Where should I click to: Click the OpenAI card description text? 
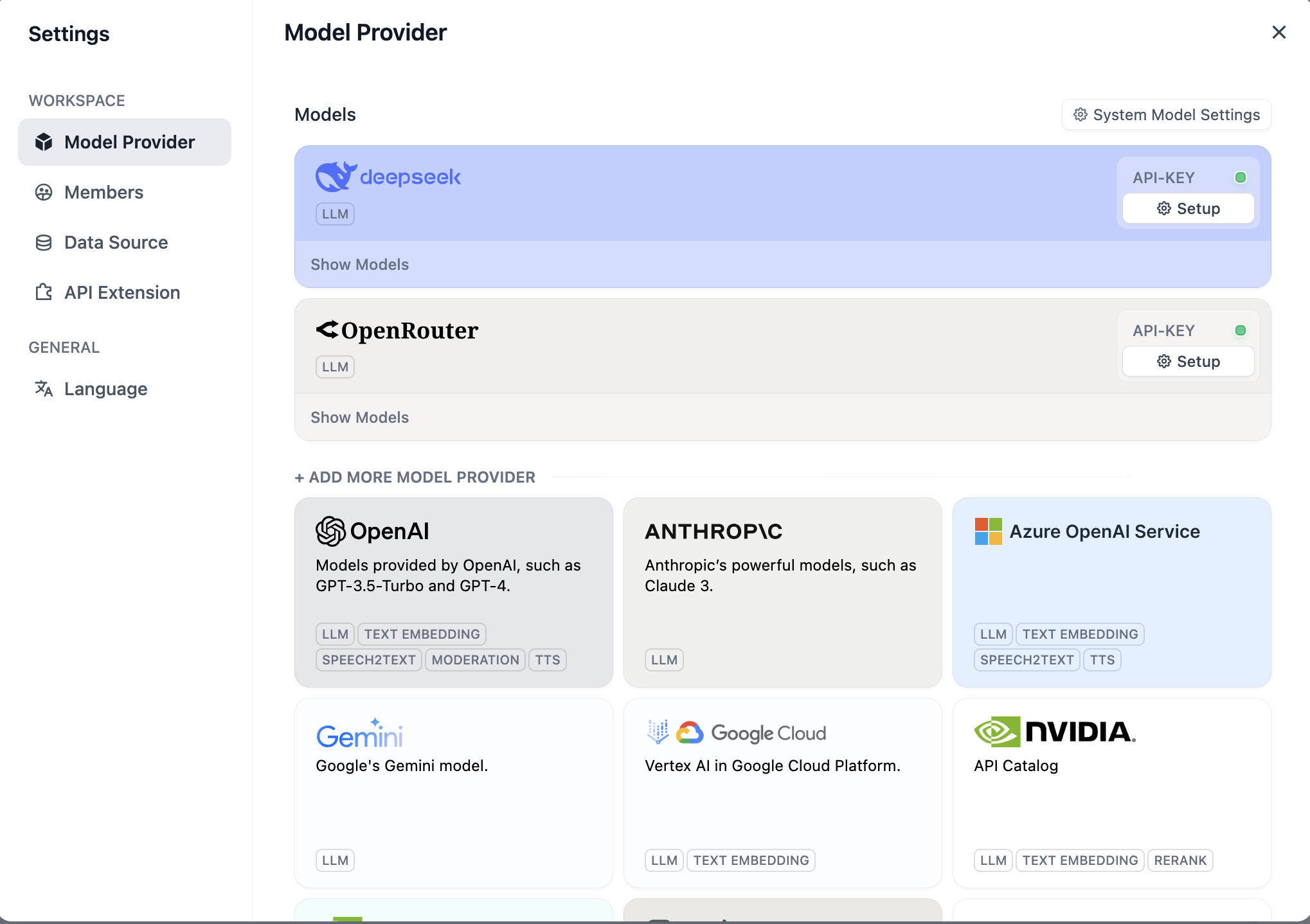[448, 575]
